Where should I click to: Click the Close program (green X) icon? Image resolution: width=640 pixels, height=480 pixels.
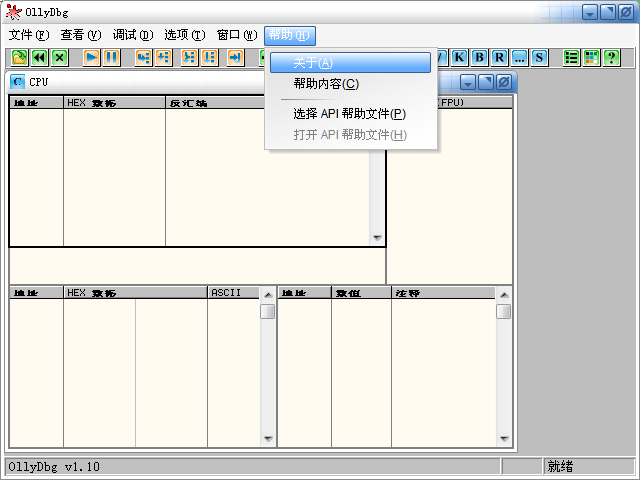pyautogui.click(x=60, y=58)
